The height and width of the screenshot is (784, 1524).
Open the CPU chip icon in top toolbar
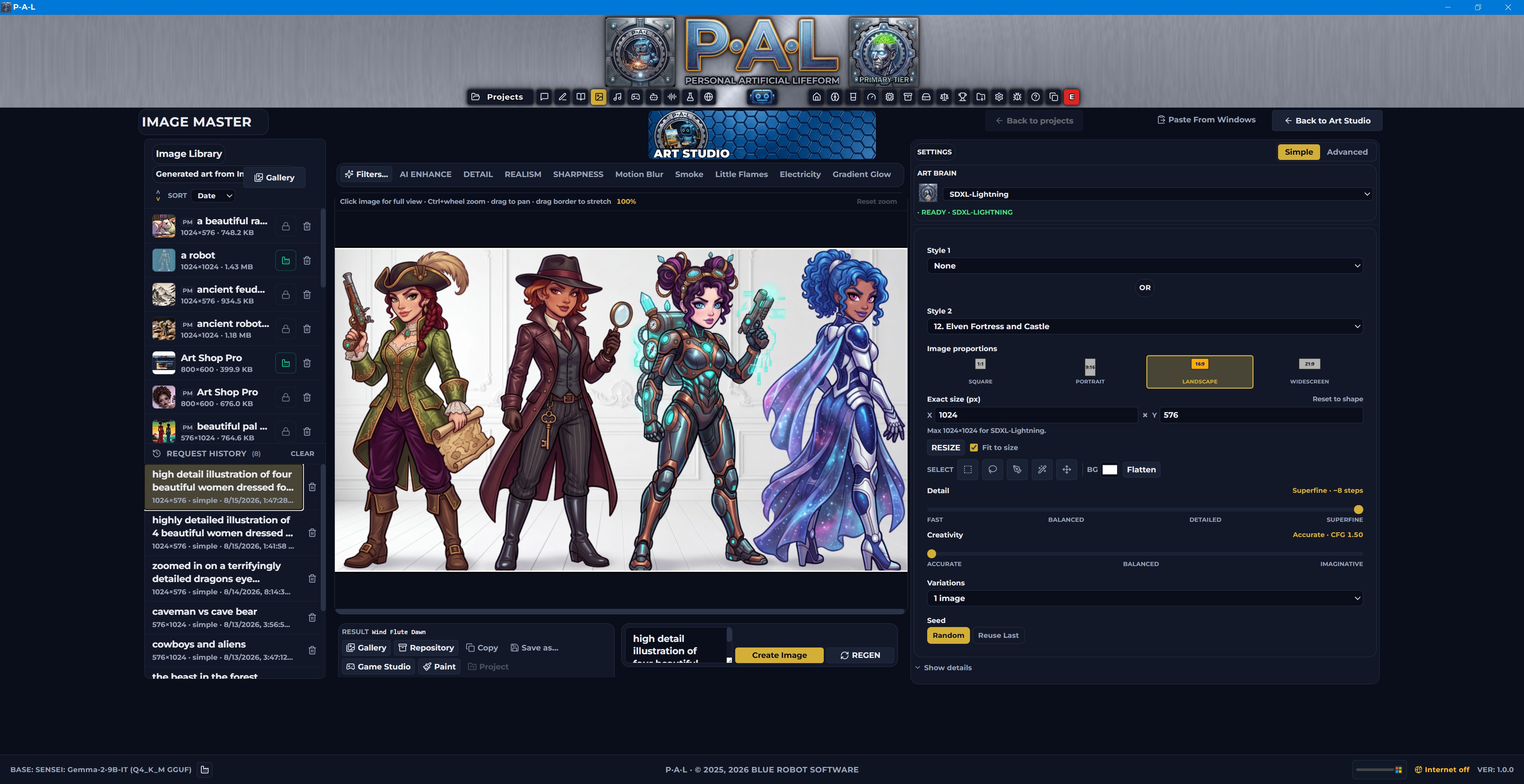[890, 97]
